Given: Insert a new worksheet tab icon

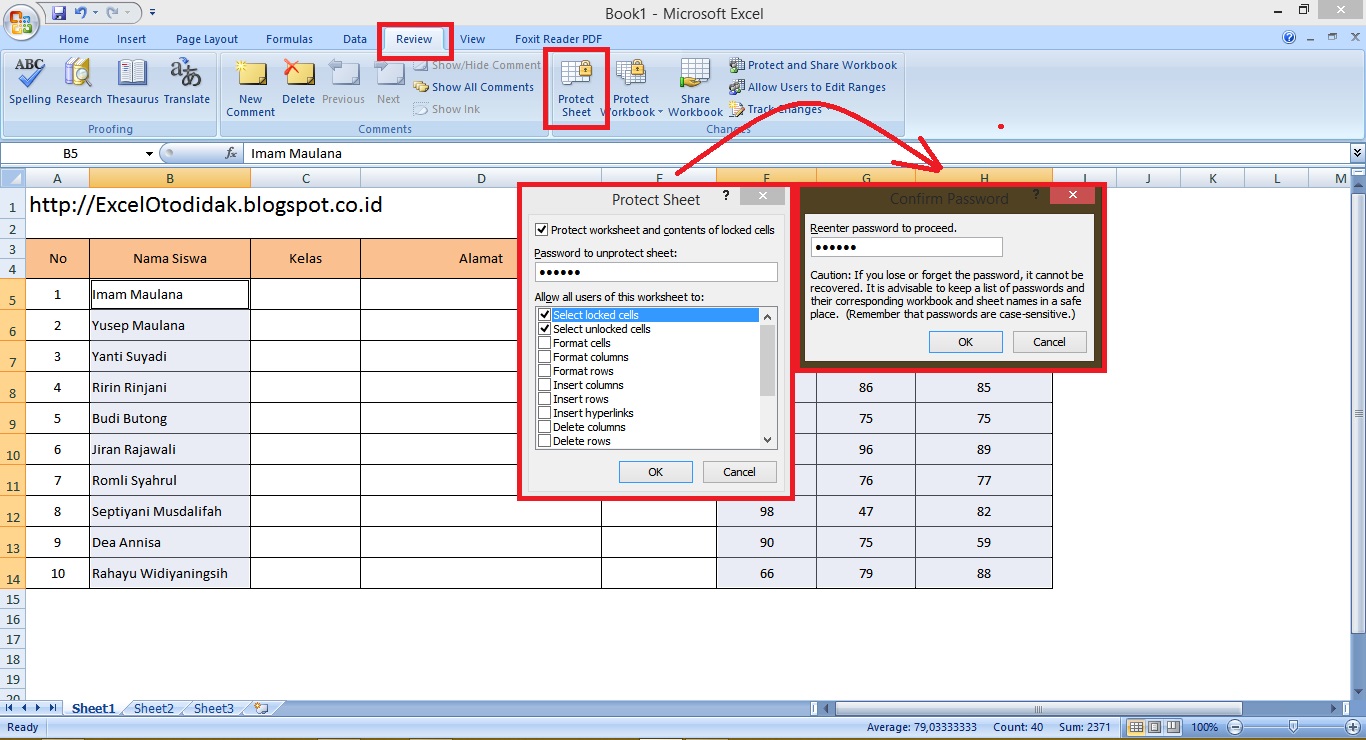Looking at the screenshot, I should pyautogui.click(x=261, y=708).
